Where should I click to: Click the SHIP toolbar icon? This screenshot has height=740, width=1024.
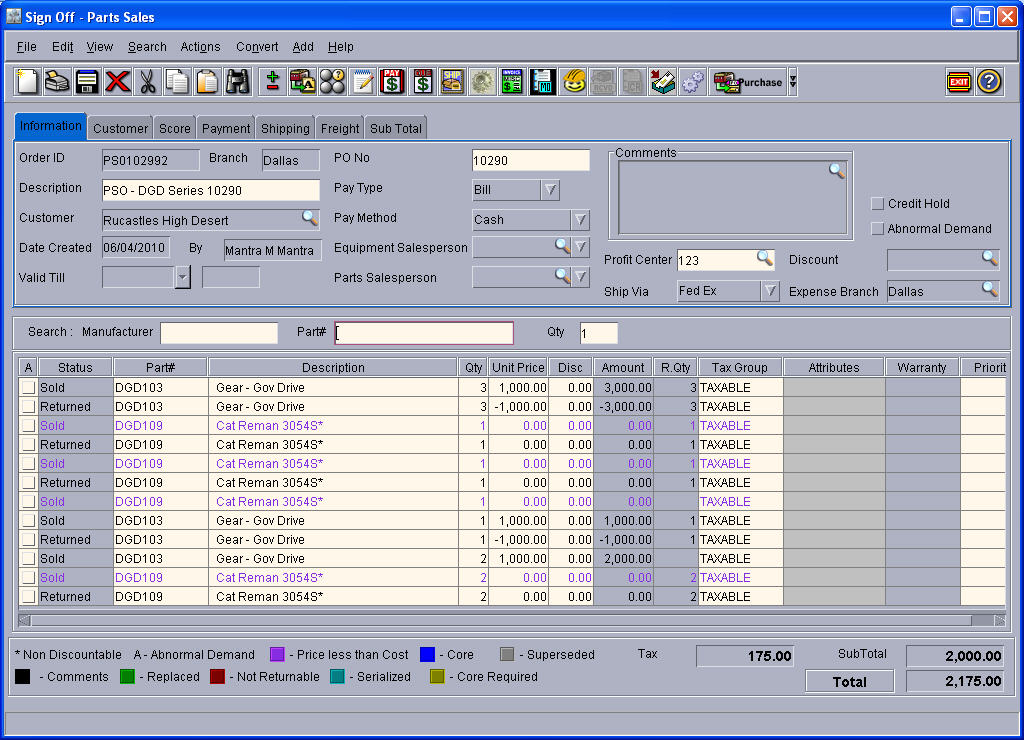click(452, 82)
